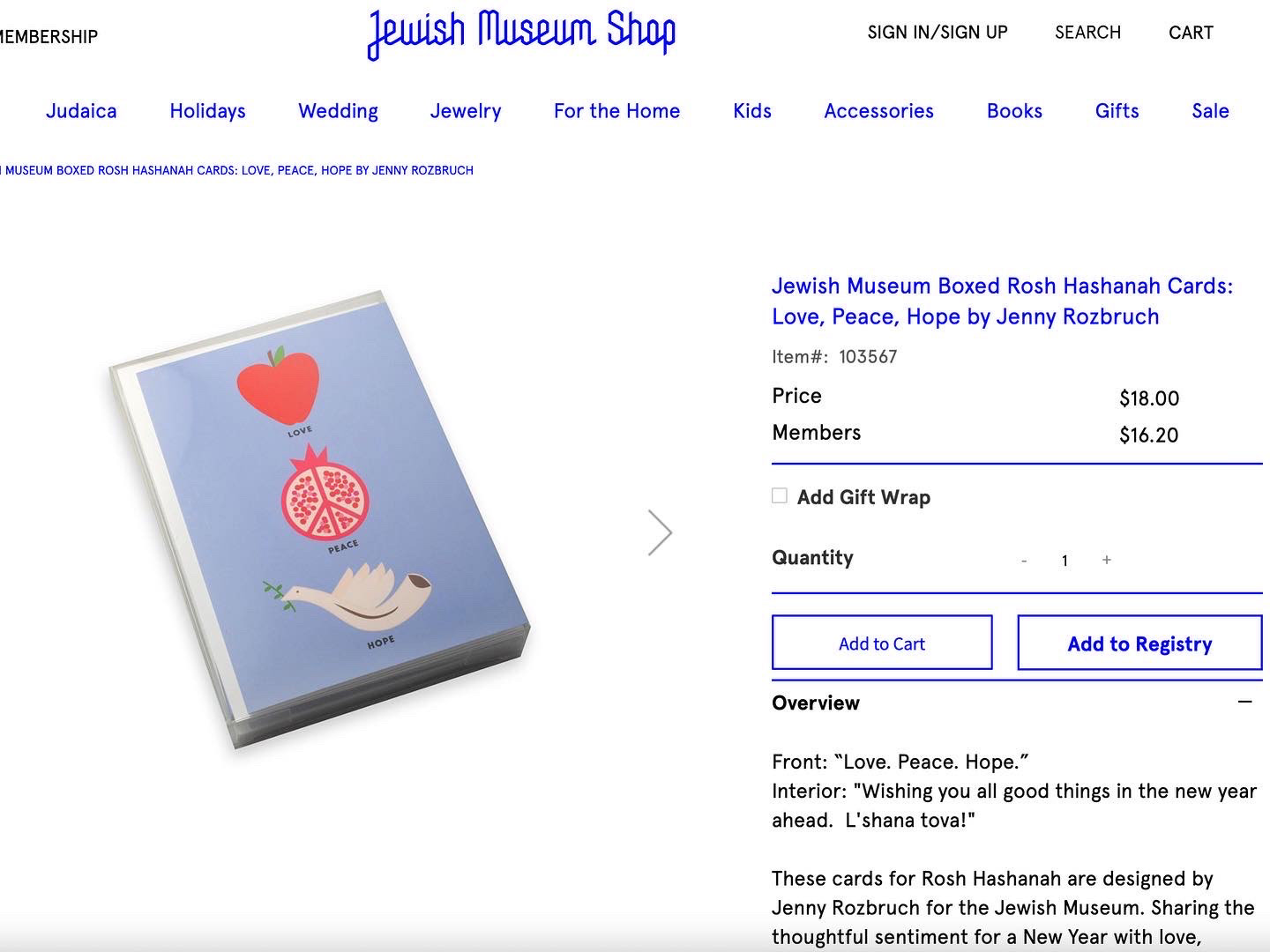Browse the Jewelry category
This screenshot has width=1270, height=952.
[x=466, y=111]
